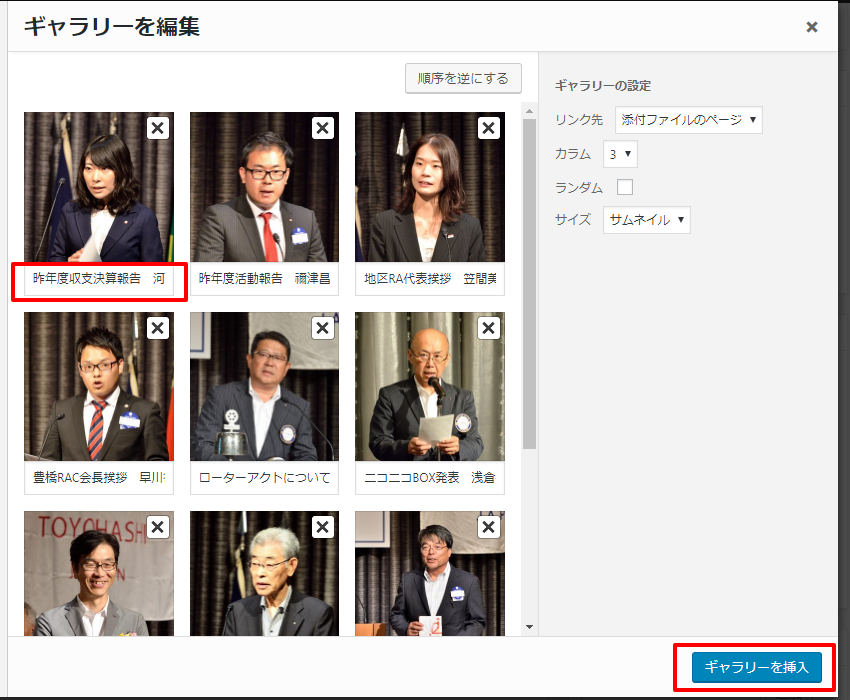Remove the ローターアクトについて image with X
Image resolution: width=850 pixels, height=700 pixels.
click(322, 328)
